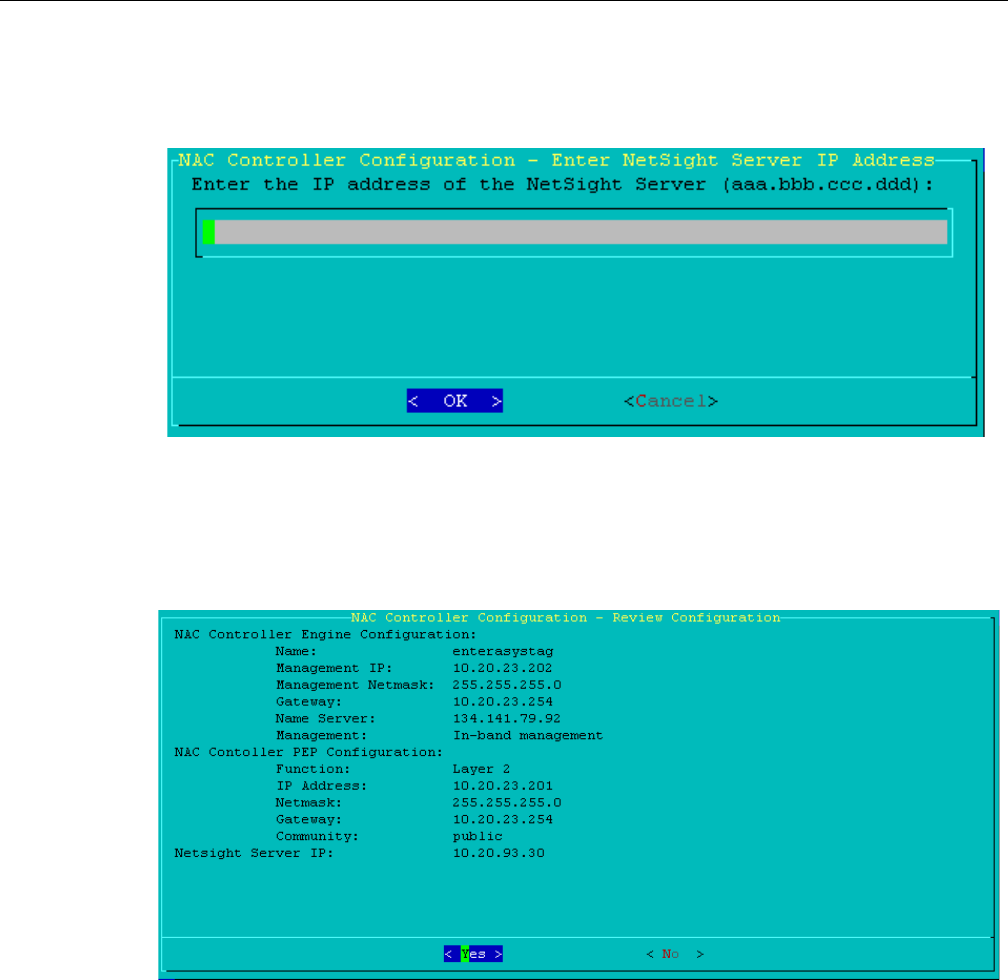Click the 'Community:' label
The image size is (1008, 980).
tap(318, 836)
